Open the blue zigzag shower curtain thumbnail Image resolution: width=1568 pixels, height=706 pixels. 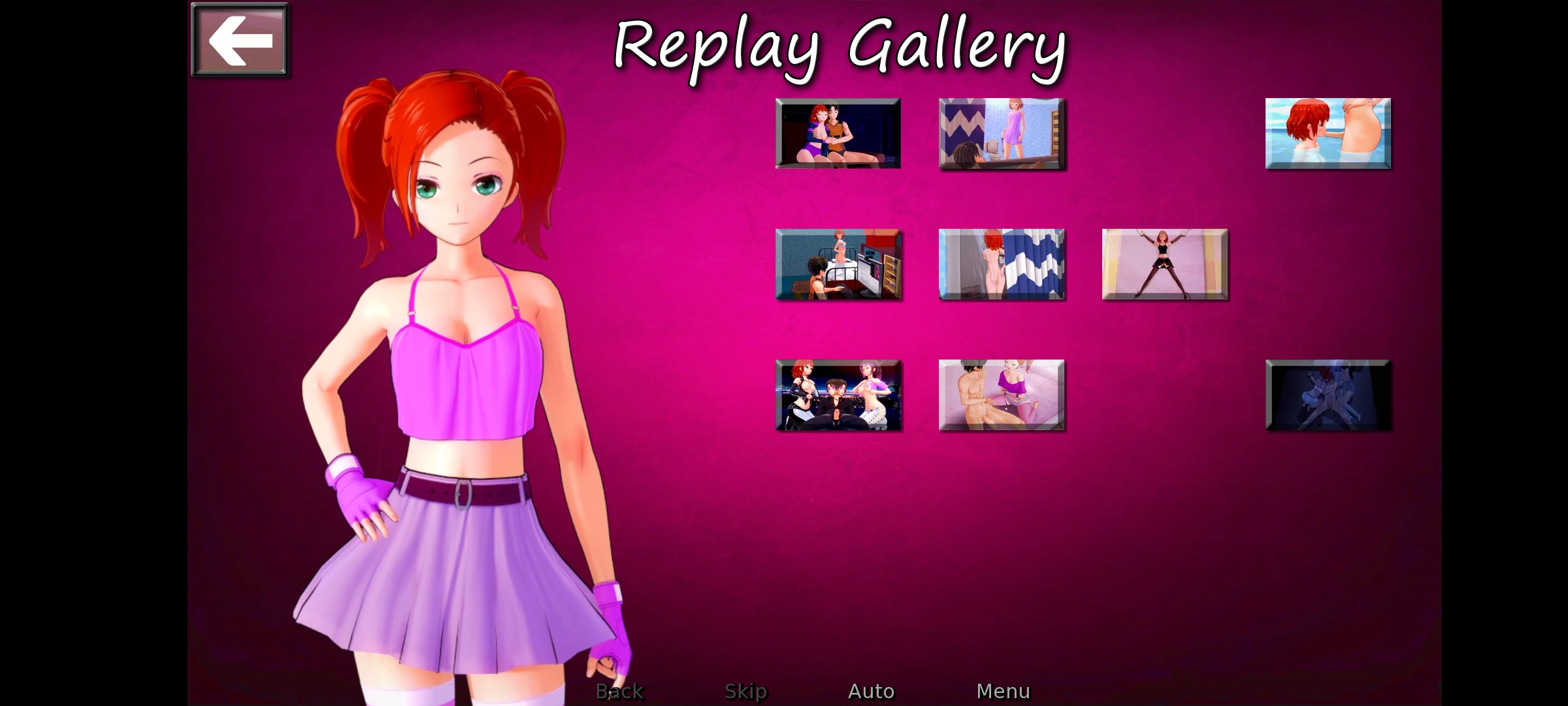point(1002,264)
